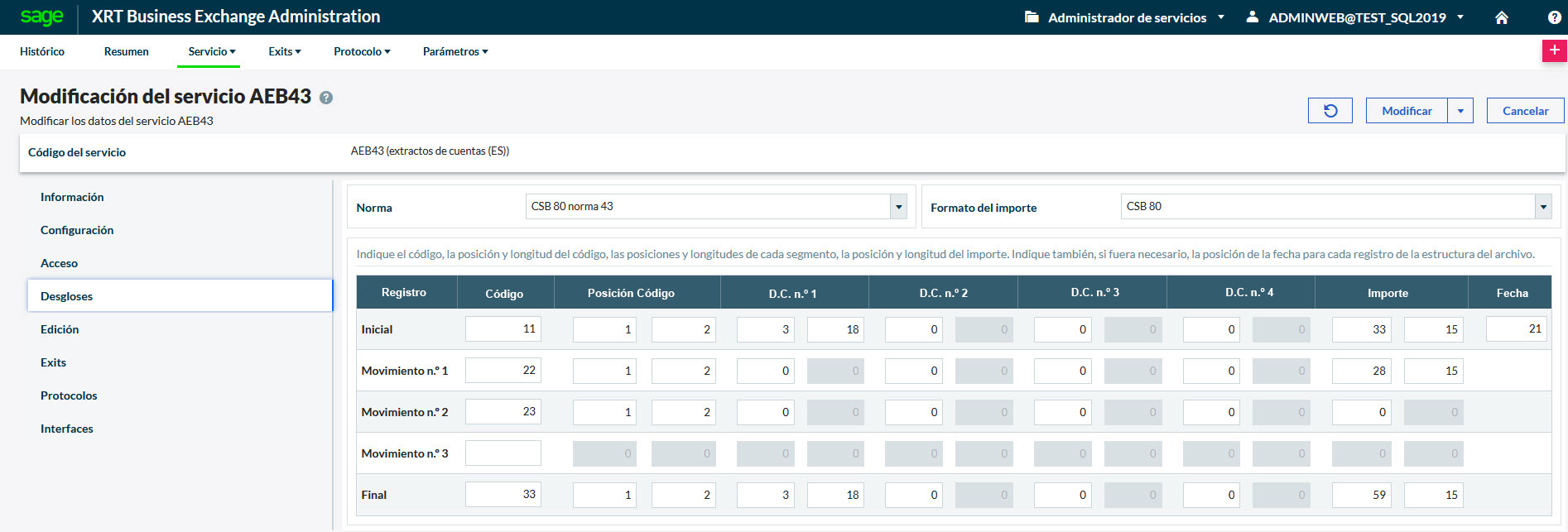Open the Formato del importe dropdown
The height and width of the screenshot is (532, 1568).
[x=1542, y=207]
